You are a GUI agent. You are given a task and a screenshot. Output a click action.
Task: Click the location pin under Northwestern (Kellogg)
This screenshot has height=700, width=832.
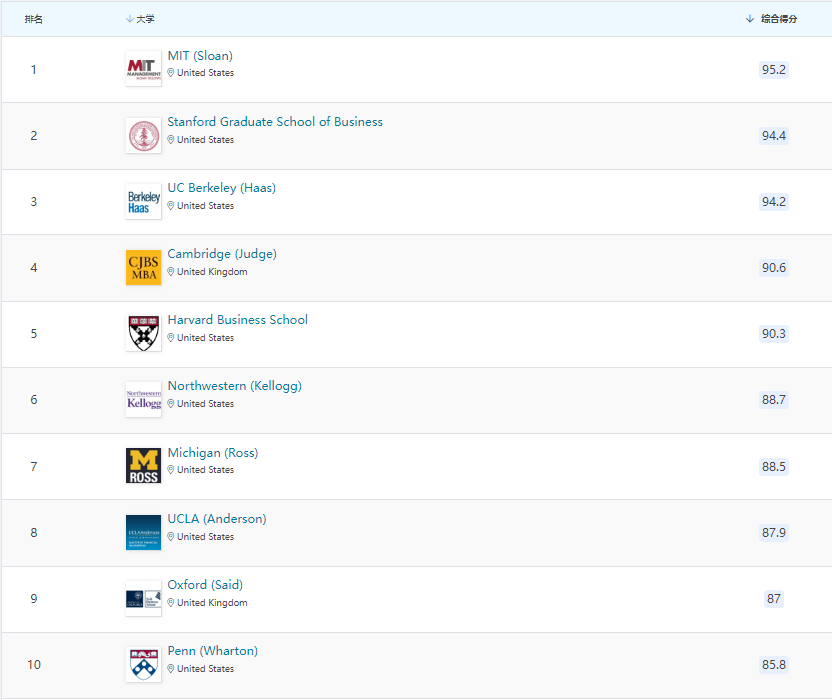click(x=171, y=403)
